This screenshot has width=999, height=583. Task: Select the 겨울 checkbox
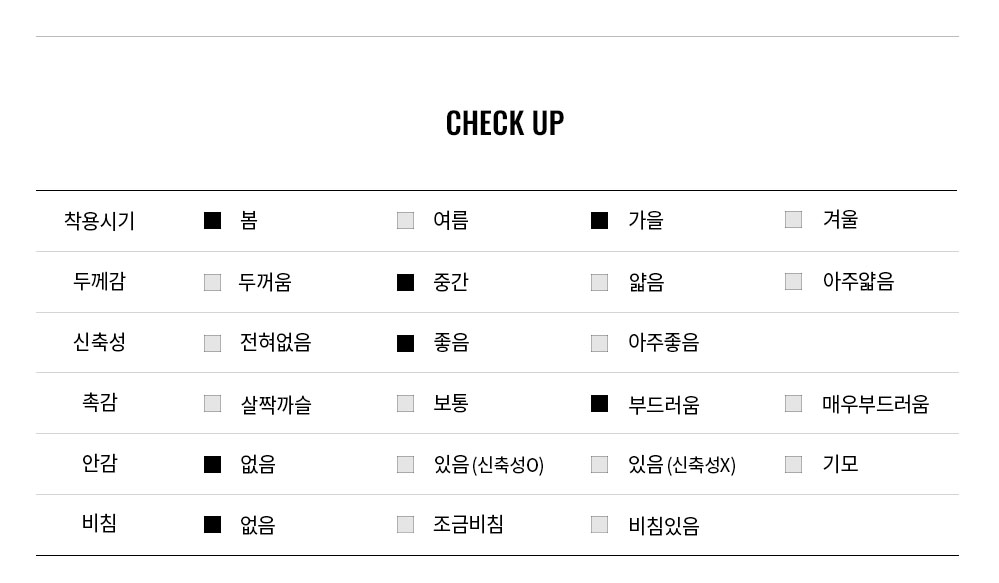tap(793, 219)
